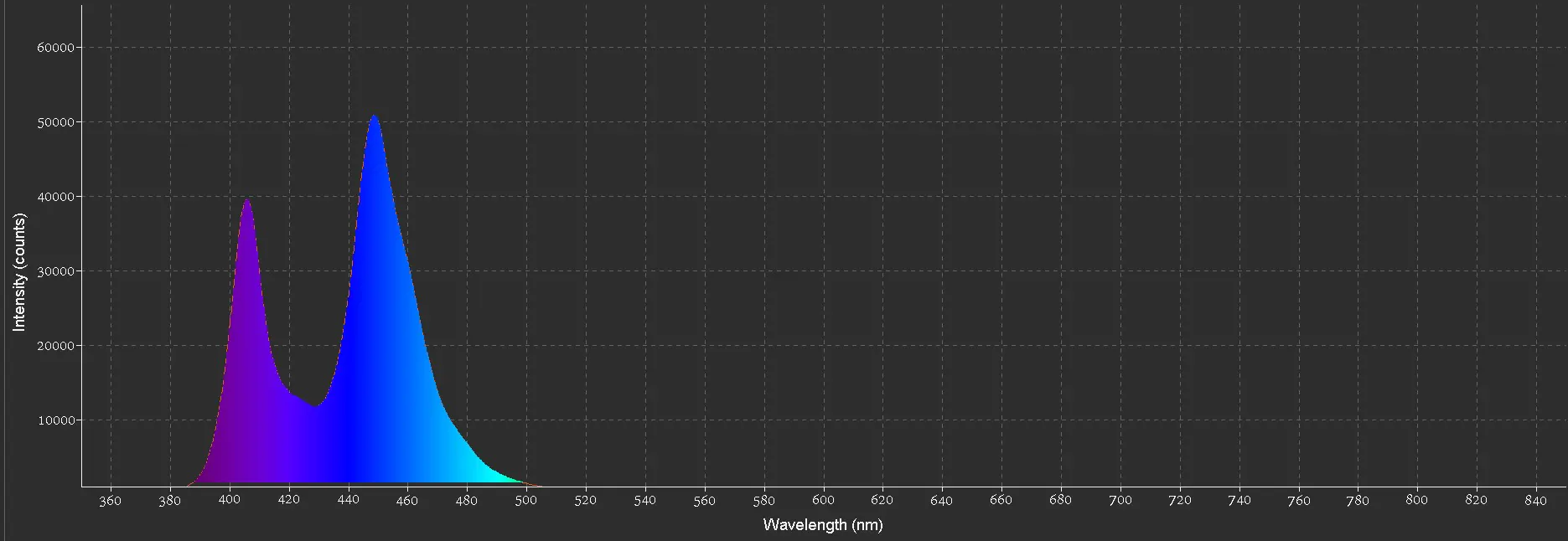1568x541 pixels.
Task: Click the 600 wavelength tick label
Action: [x=823, y=501]
